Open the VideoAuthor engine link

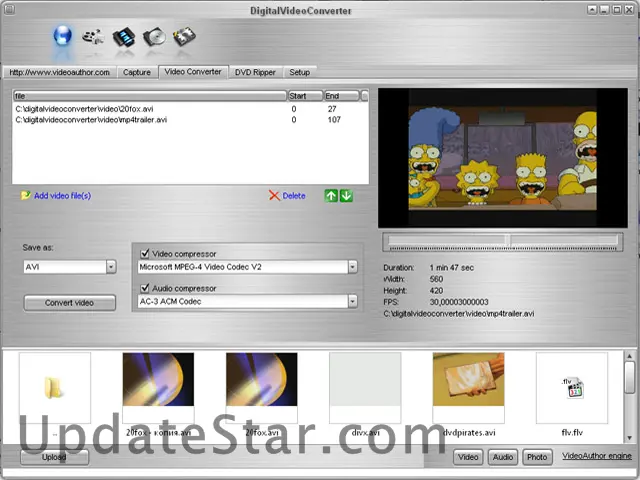click(x=597, y=456)
